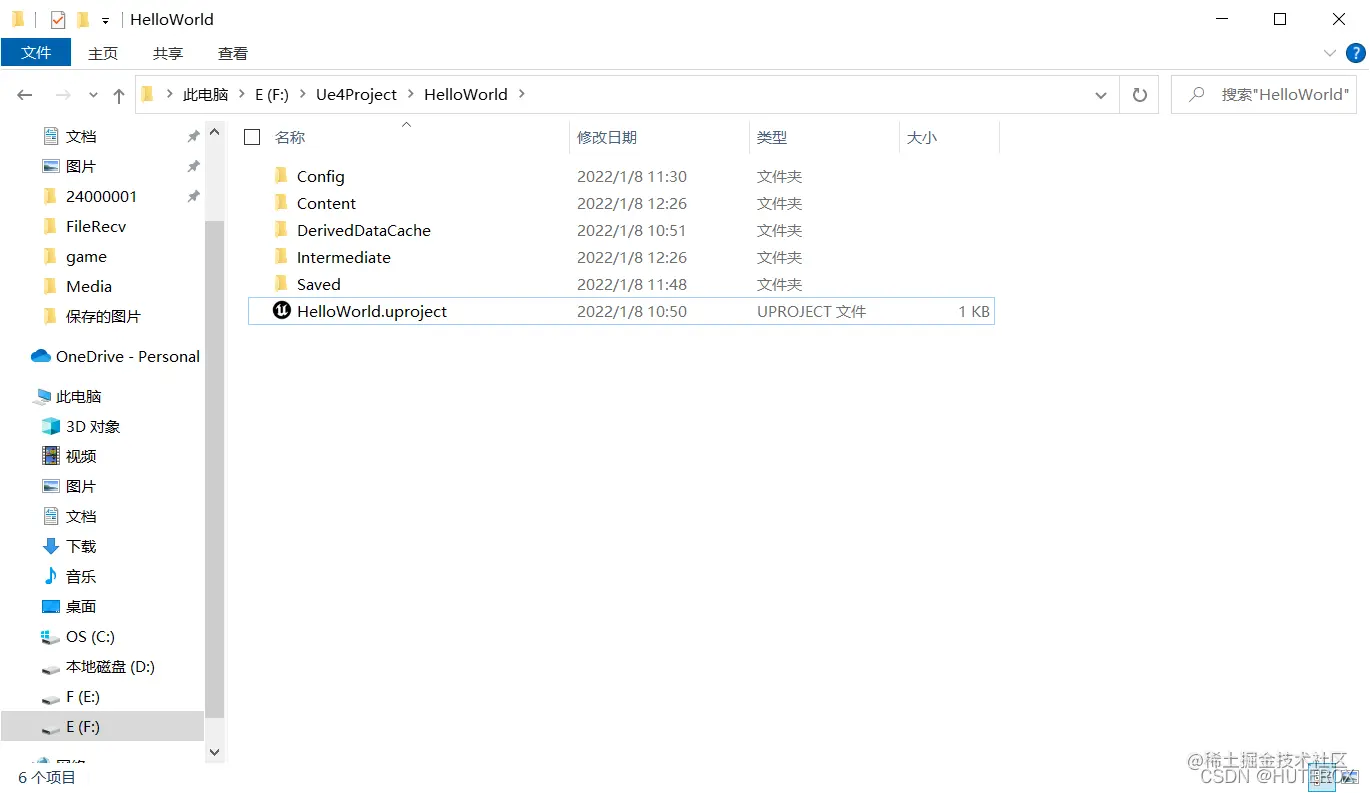The width and height of the screenshot is (1370, 793).
Task: Open the 主页 ribbon tab
Action: pyautogui.click(x=103, y=53)
